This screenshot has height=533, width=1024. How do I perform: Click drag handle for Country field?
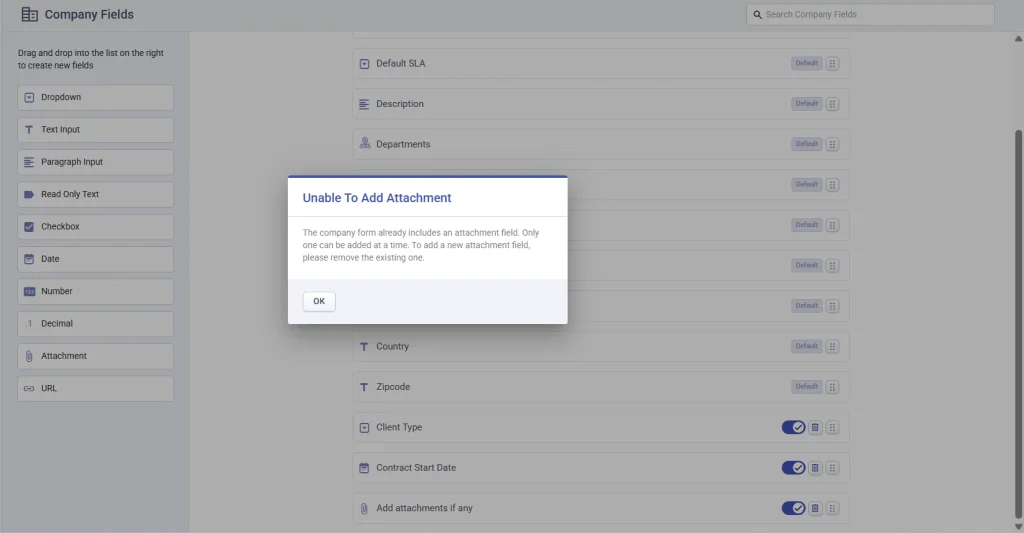pos(833,346)
